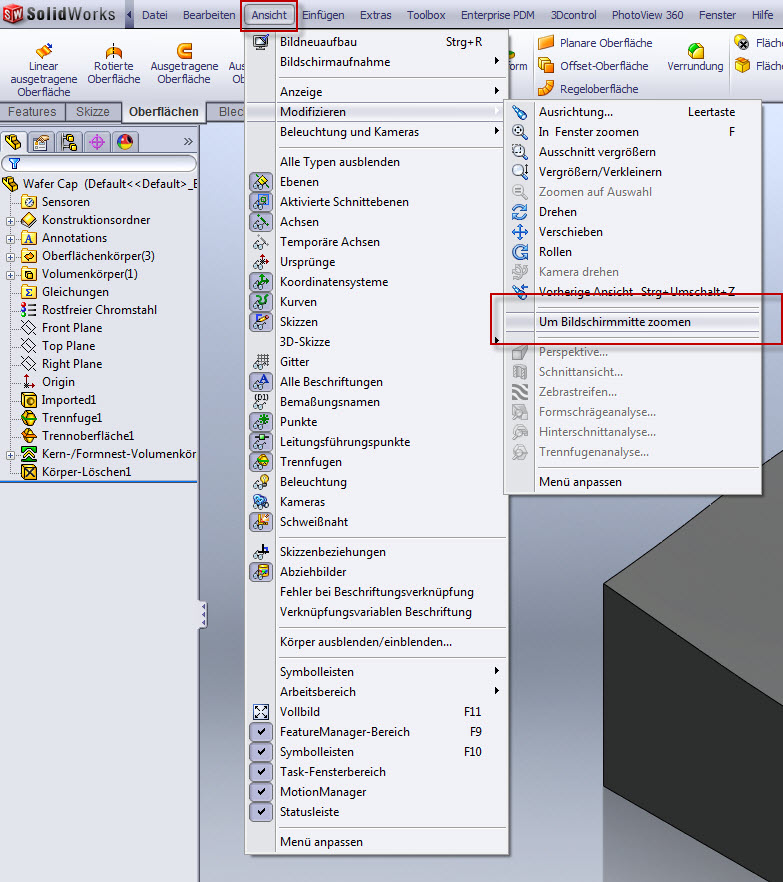Select Rostfreier Chromstahl material
This screenshot has height=882, width=783.
click(x=99, y=310)
